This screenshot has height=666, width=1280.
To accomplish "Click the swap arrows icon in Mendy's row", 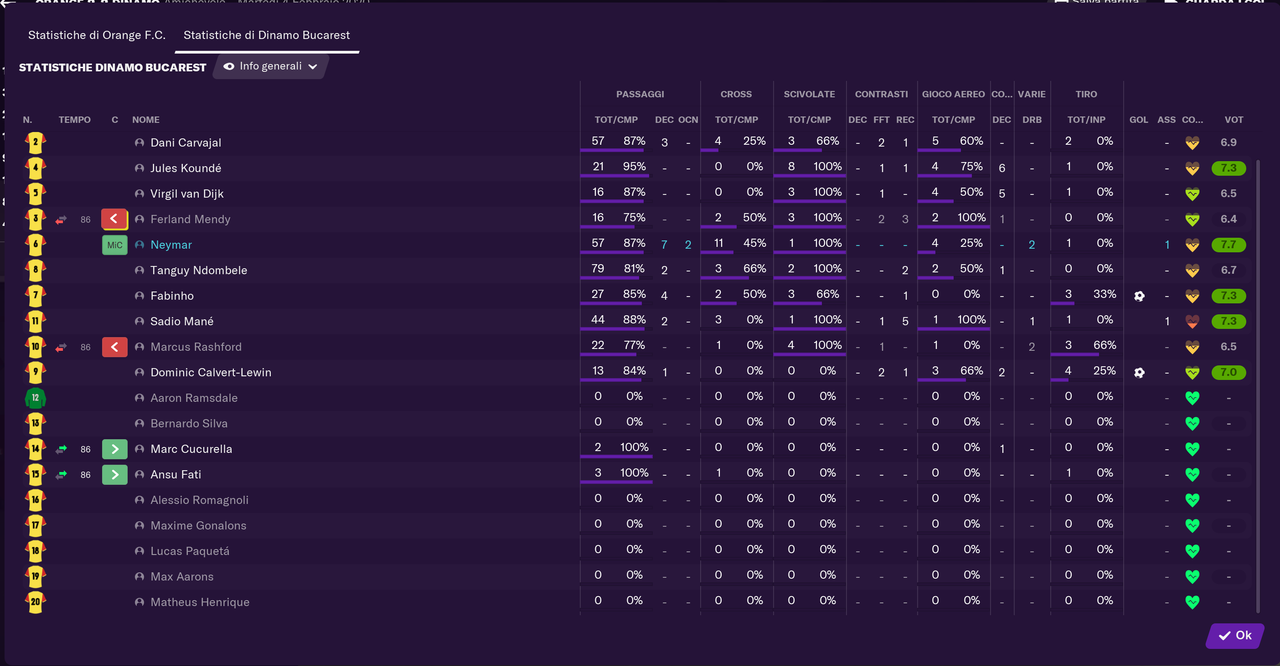I will point(61,219).
